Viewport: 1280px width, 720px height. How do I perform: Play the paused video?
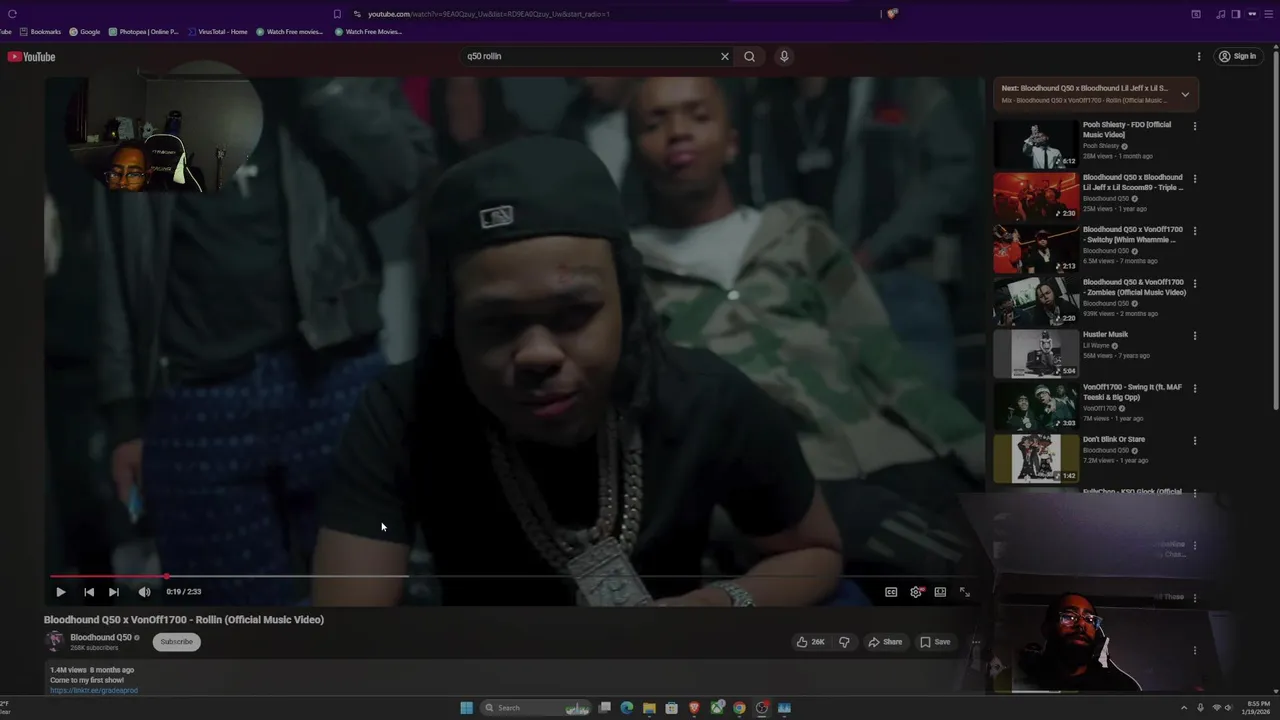[60, 592]
